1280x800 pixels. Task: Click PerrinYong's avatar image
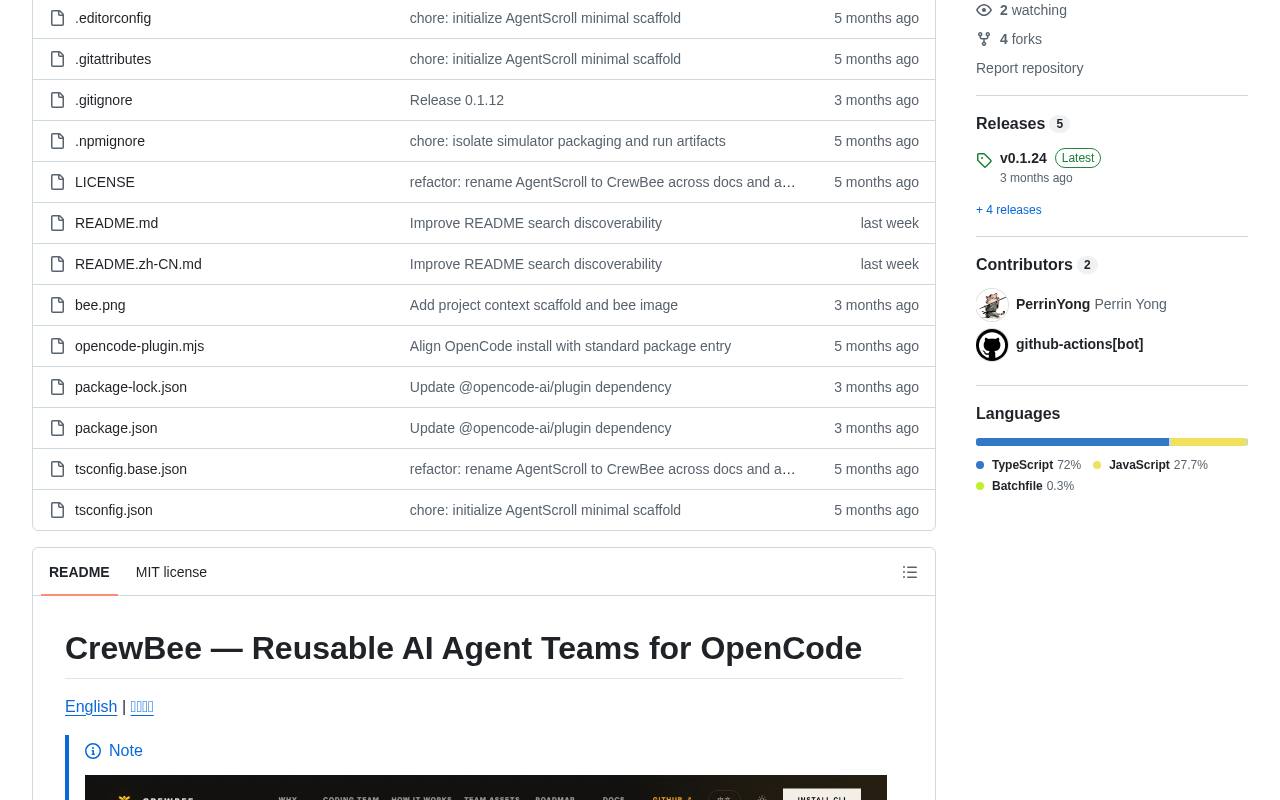pyautogui.click(x=992, y=305)
